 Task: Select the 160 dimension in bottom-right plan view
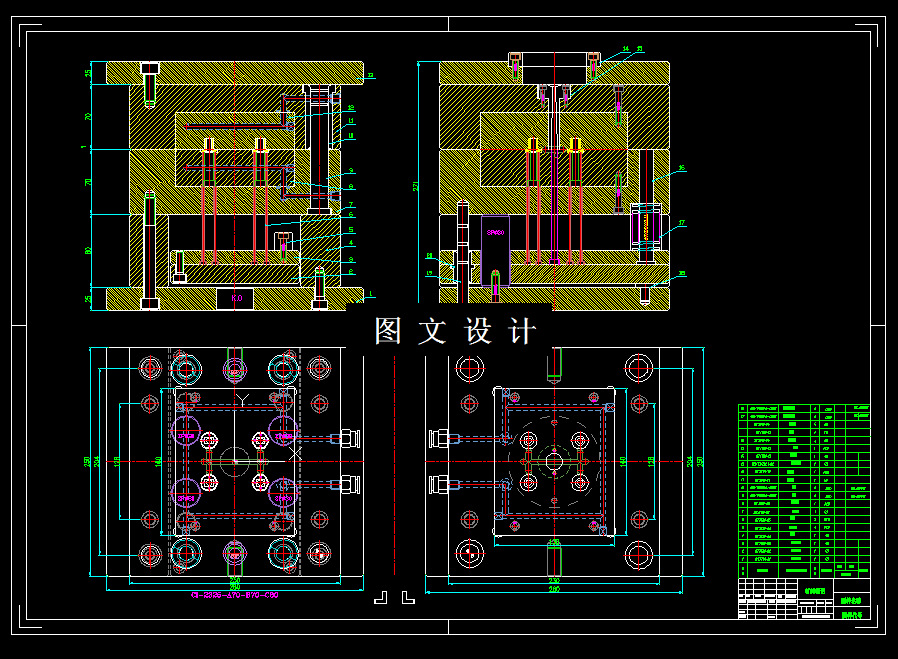point(623,461)
